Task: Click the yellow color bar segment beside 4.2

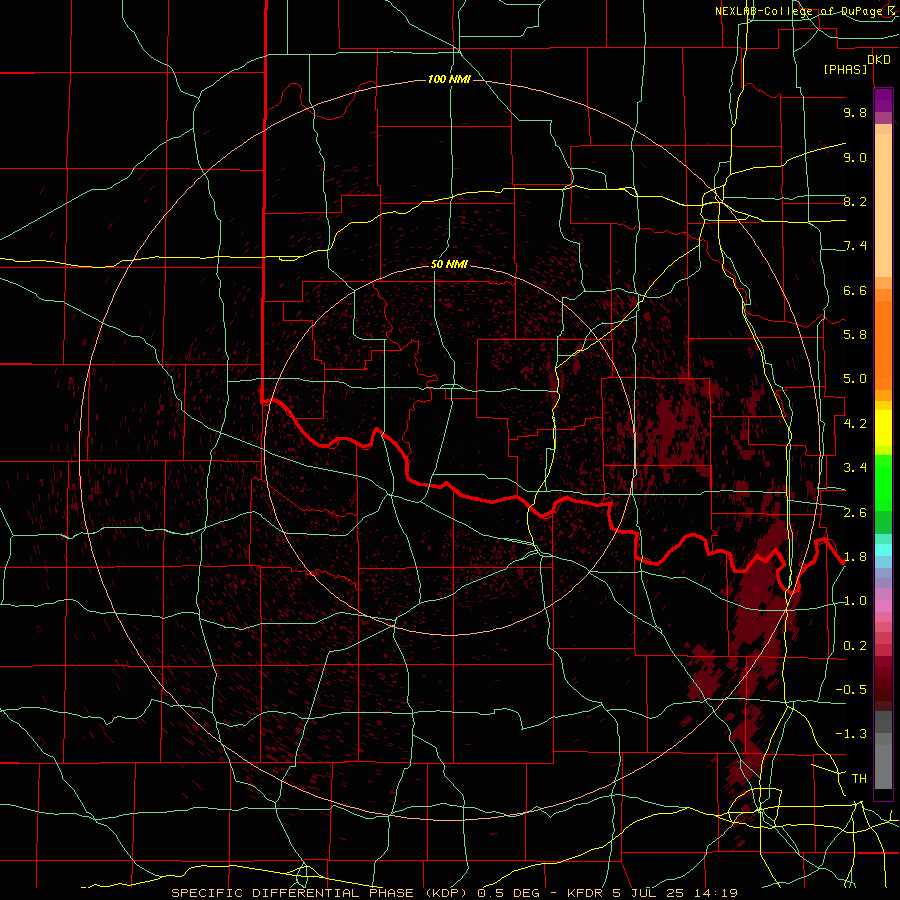Action: [883, 428]
